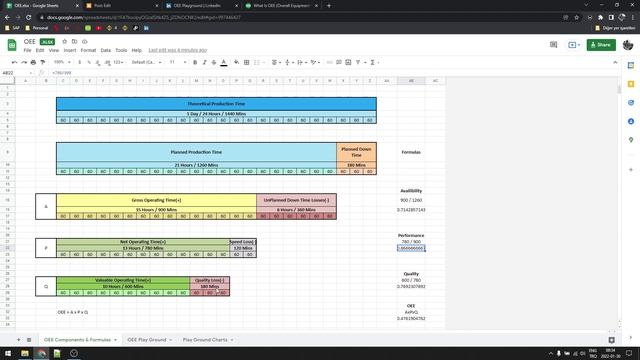The height and width of the screenshot is (360, 640).
Task: Open more number formats 123 dropdown
Action: click(118, 62)
